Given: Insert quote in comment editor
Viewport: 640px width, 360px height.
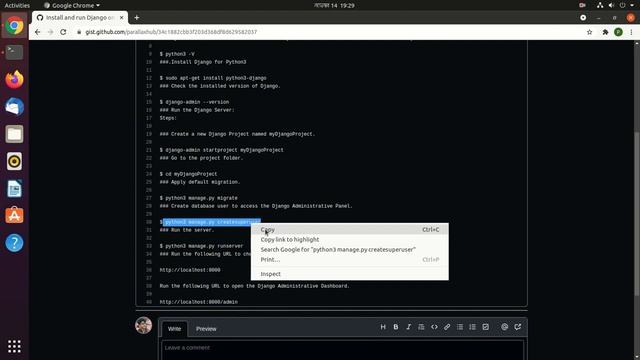Looking at the screenshot, I should pos(421,327).
